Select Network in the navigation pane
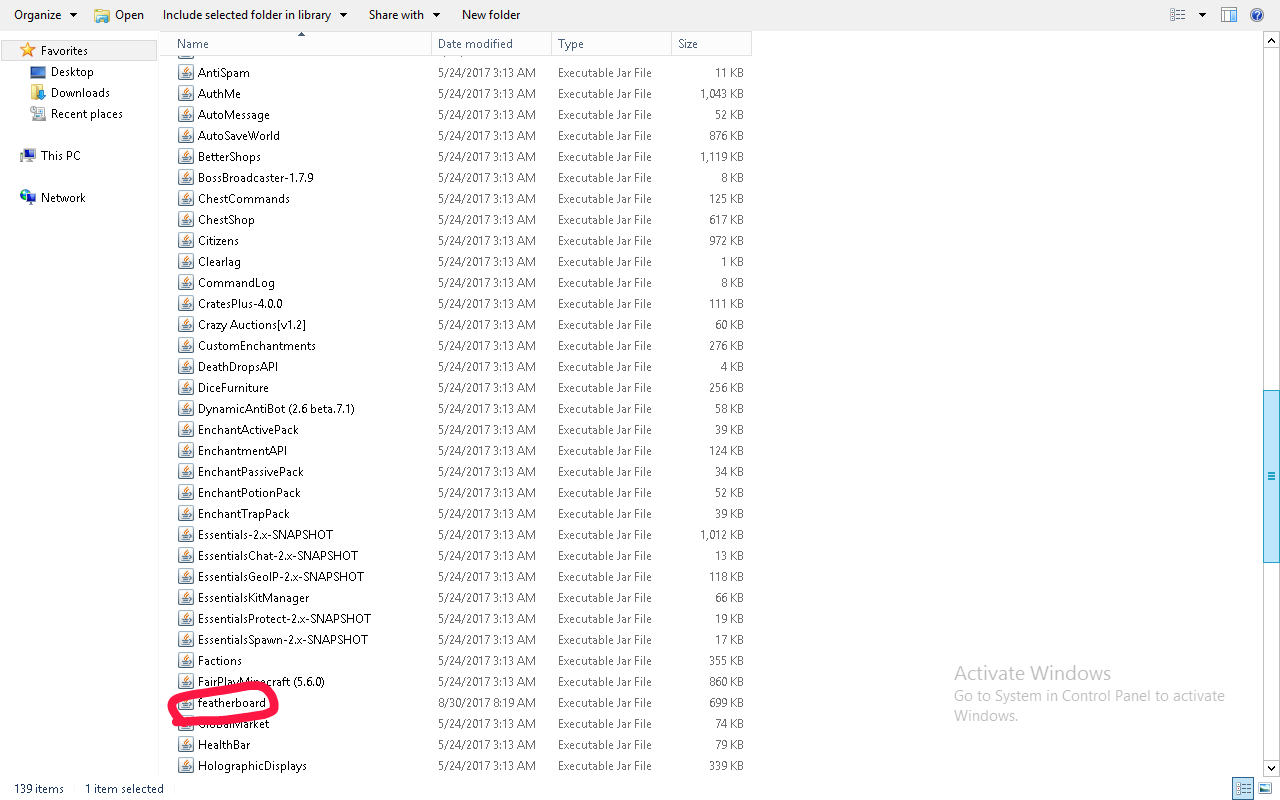1280x800 pixels. 63,198
